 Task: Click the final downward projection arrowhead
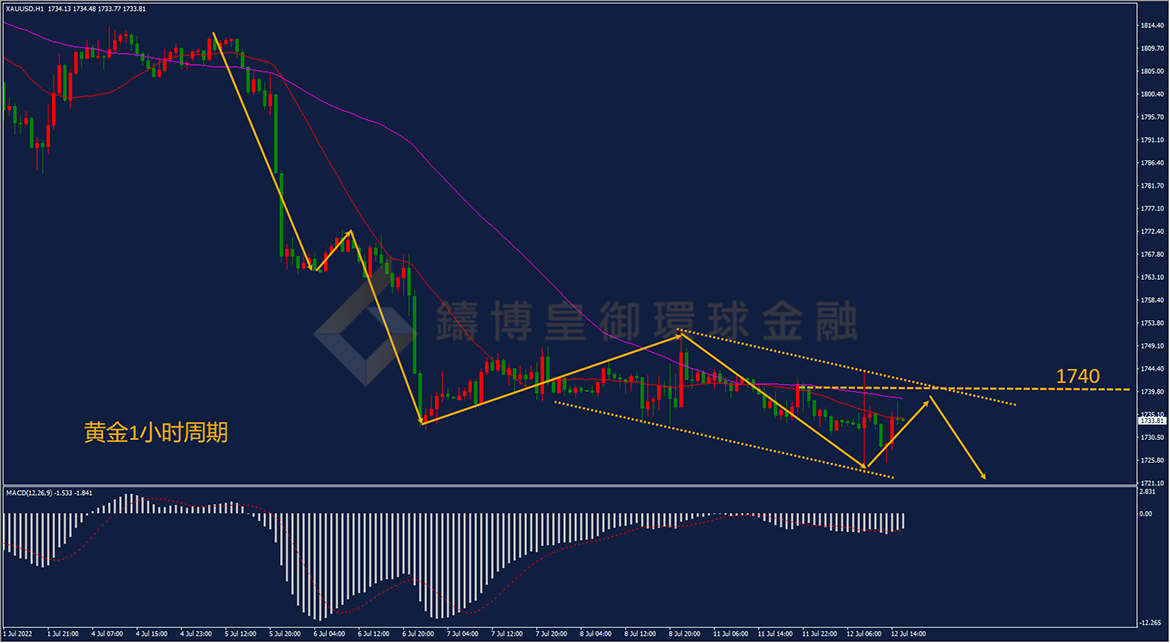pos(983,475)
